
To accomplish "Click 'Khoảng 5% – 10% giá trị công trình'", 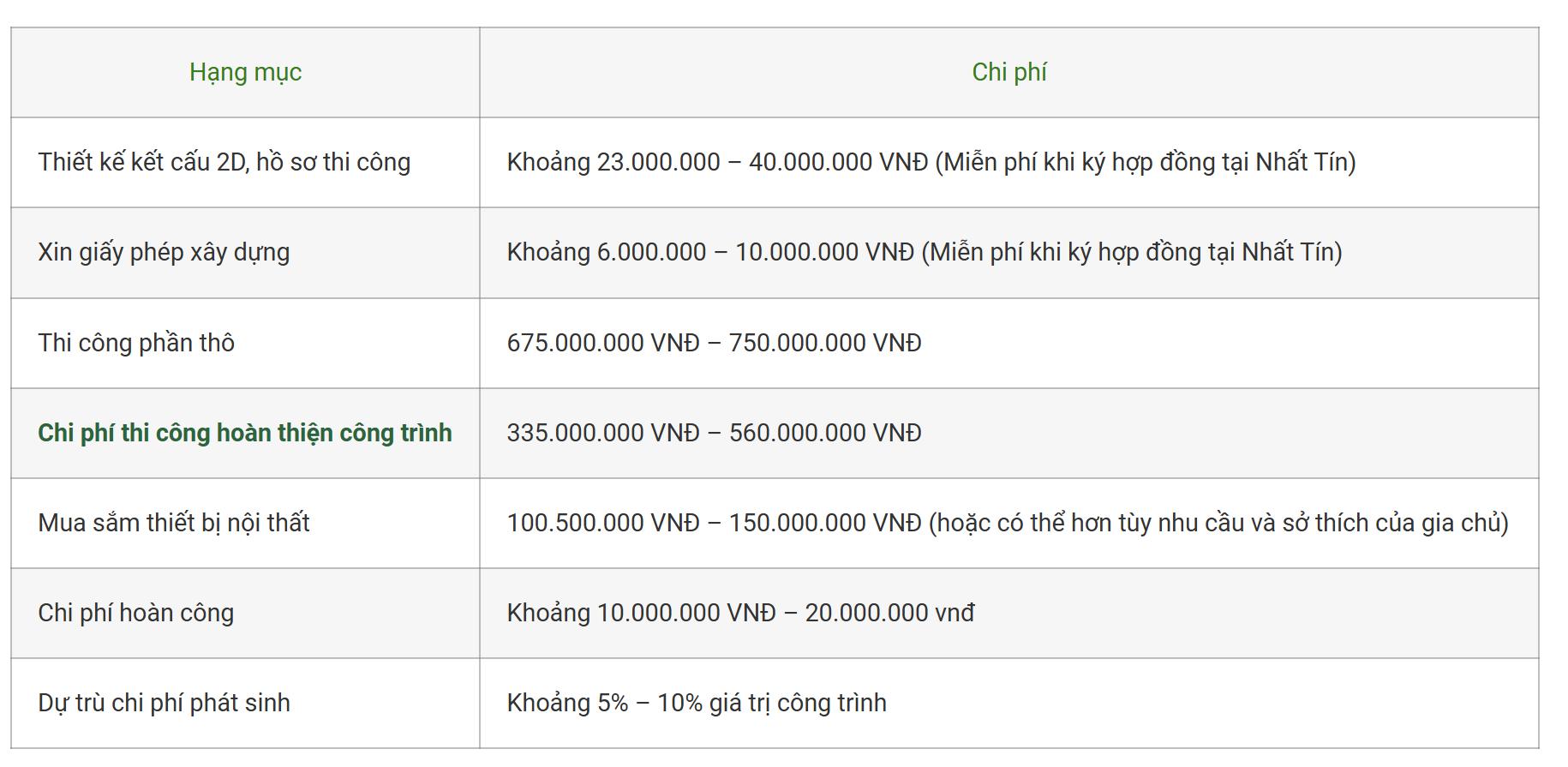I will (x=697, y=703).
